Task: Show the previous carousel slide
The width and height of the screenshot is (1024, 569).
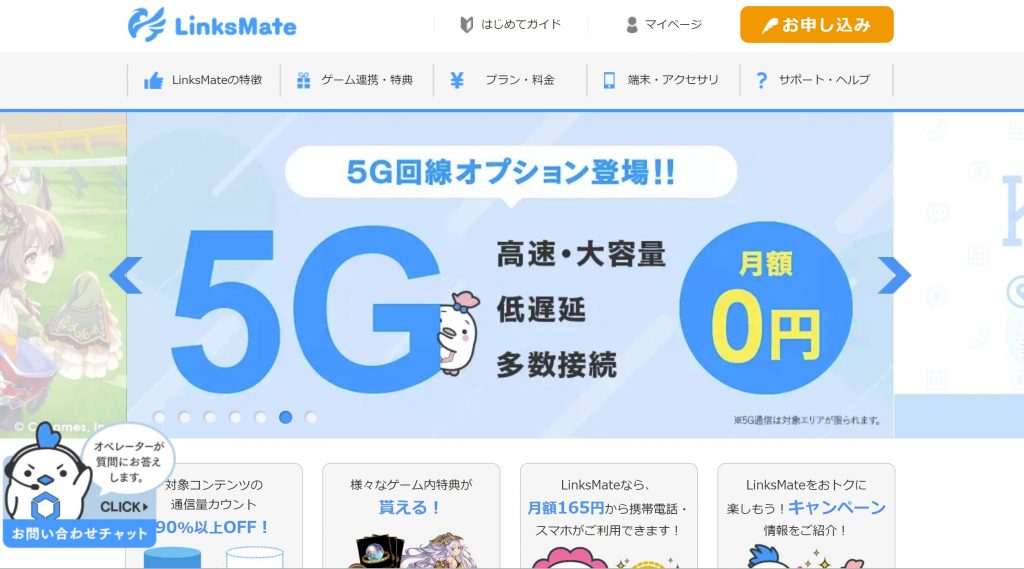Action: 125,275
